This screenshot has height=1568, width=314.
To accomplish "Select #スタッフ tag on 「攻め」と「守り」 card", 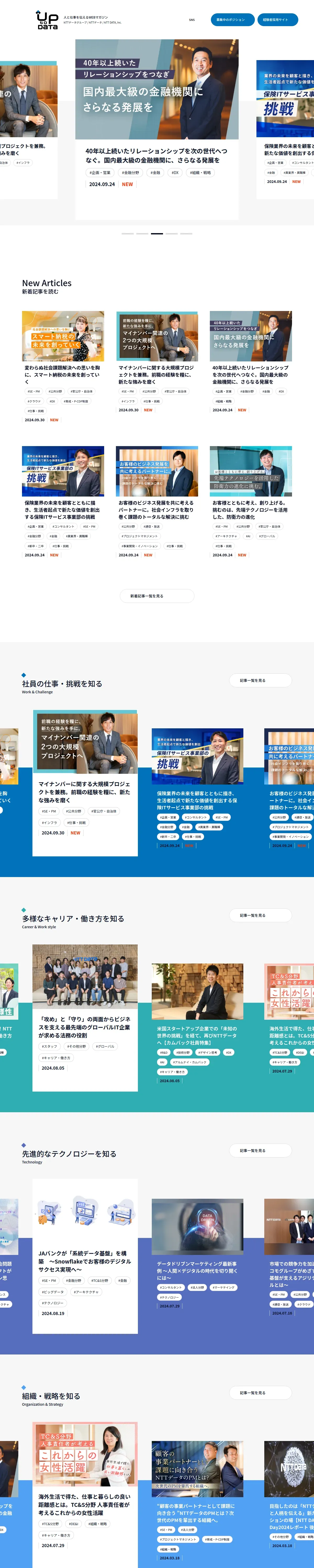I will point(49,1046).
